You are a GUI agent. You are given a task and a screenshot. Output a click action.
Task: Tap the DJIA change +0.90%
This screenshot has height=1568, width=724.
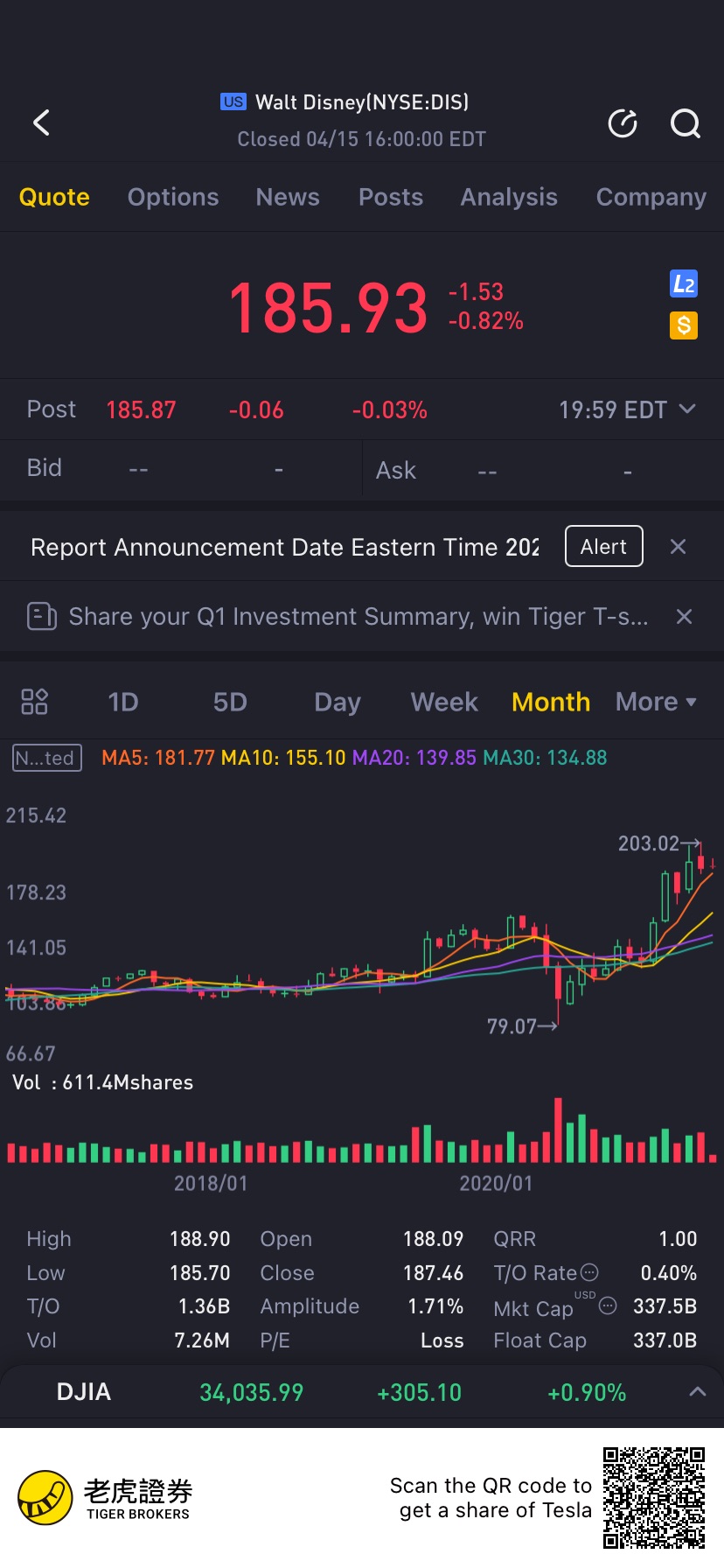click(587, 1392)
